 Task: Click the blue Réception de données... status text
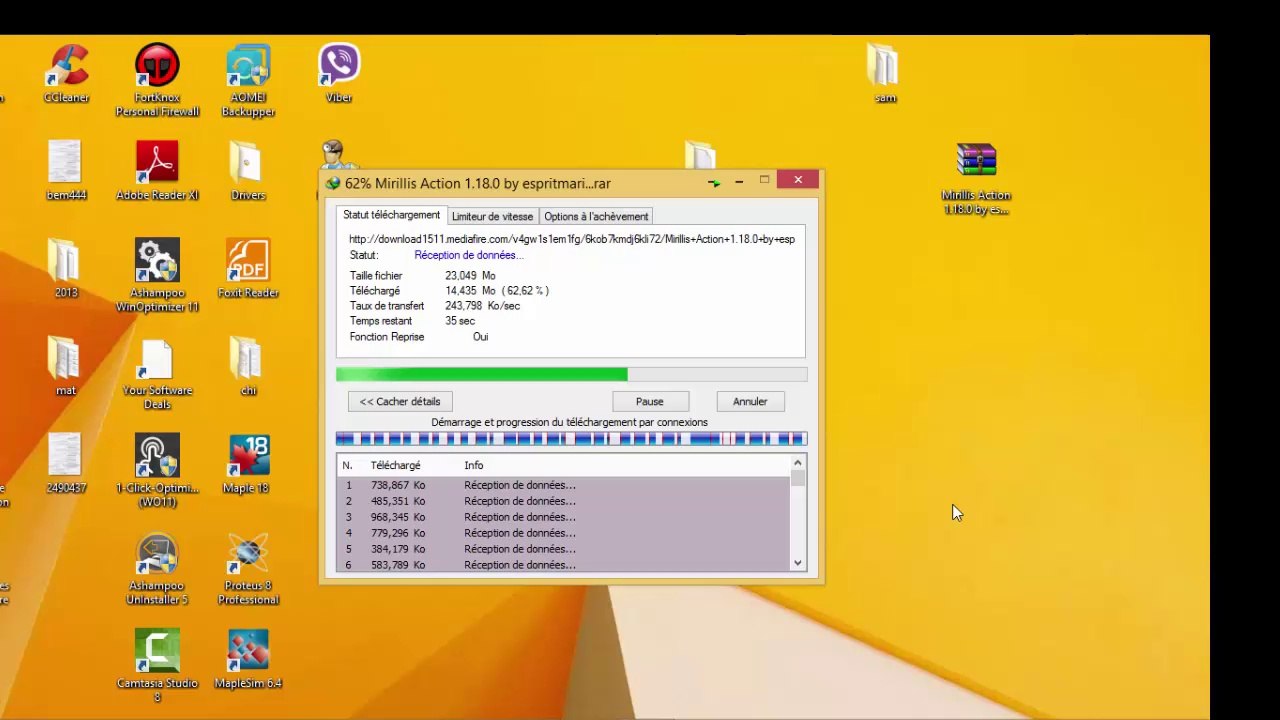coord(469,255)
